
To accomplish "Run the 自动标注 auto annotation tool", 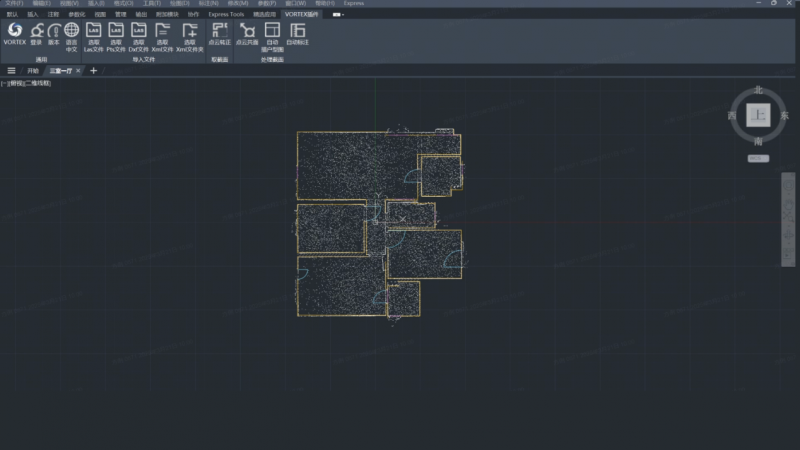I will (297, 34).
